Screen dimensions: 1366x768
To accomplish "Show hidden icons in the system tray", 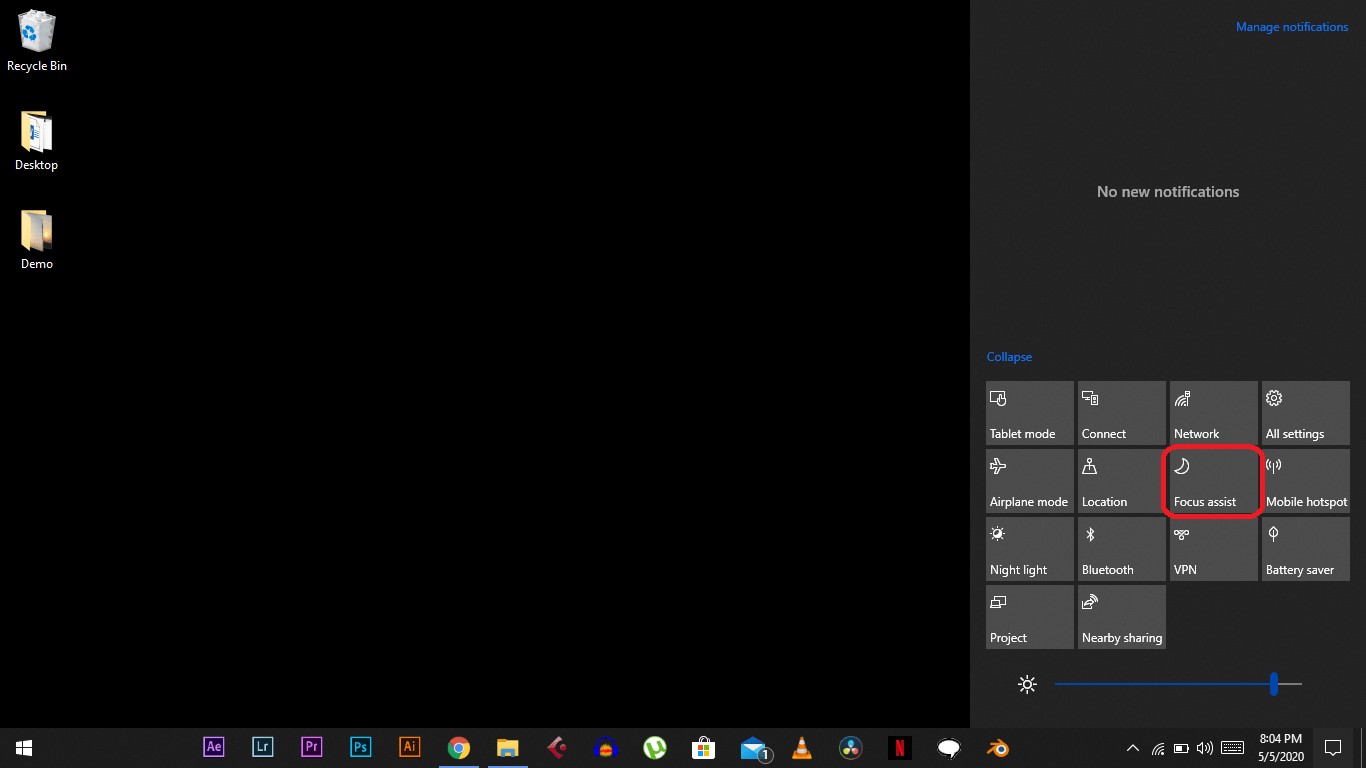I will [x=1133, y=747].
